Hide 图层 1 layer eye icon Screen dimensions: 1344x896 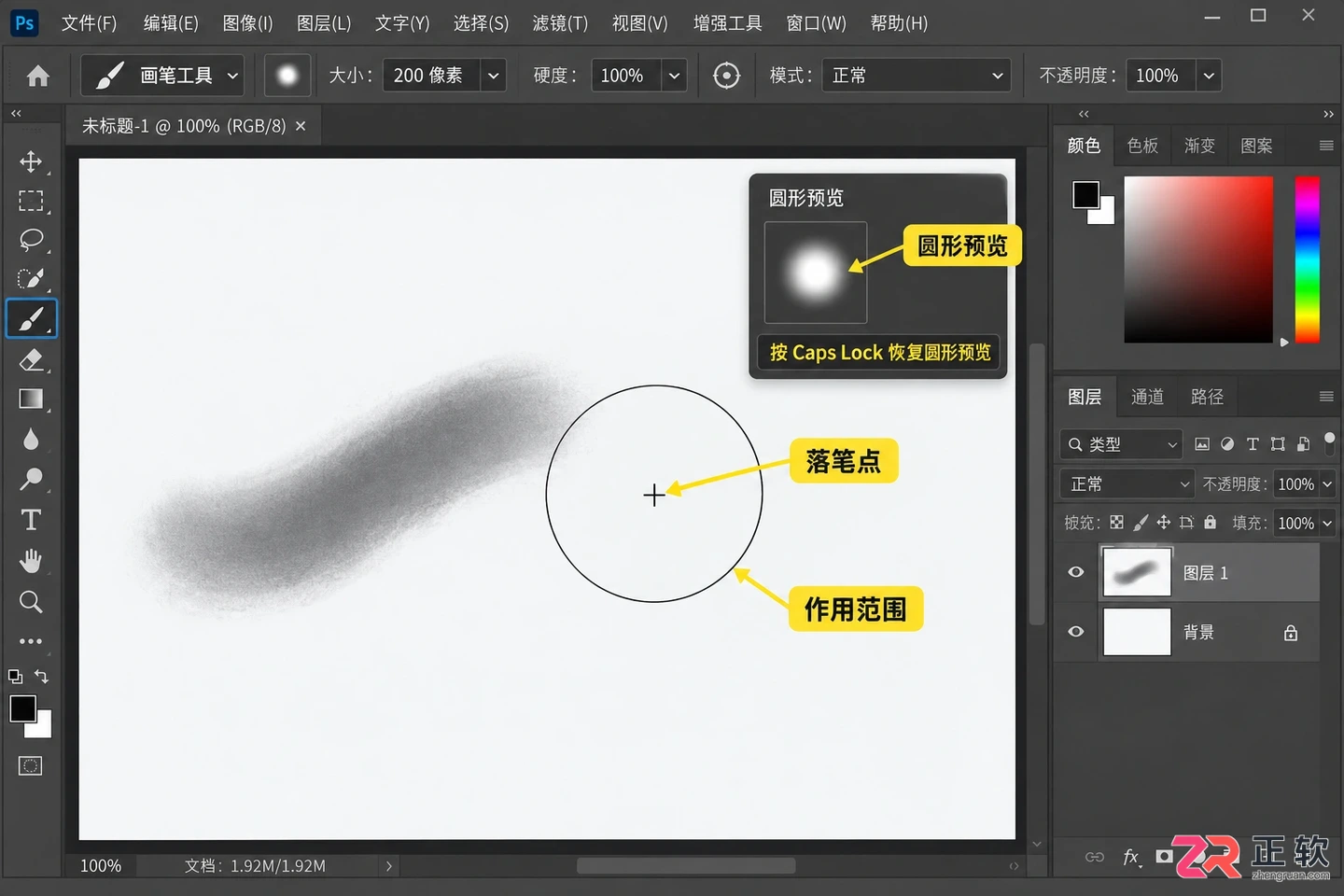[x=1076, y=572]
